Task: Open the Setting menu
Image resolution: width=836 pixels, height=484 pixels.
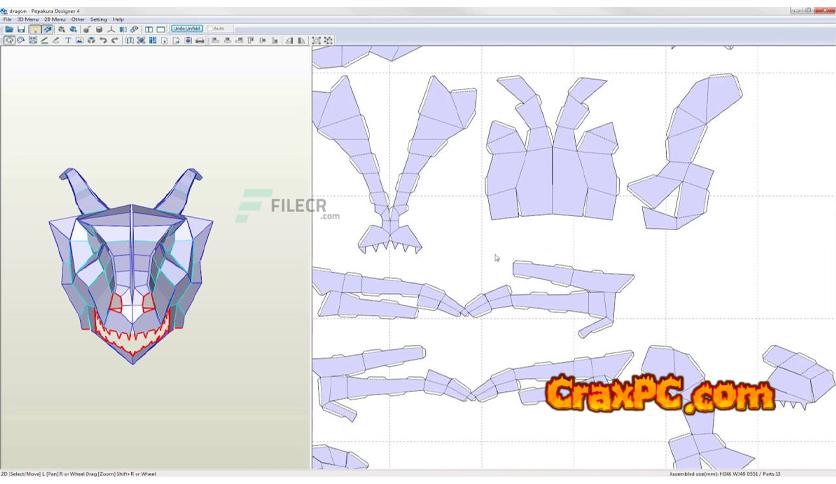Action: [99, 19]
